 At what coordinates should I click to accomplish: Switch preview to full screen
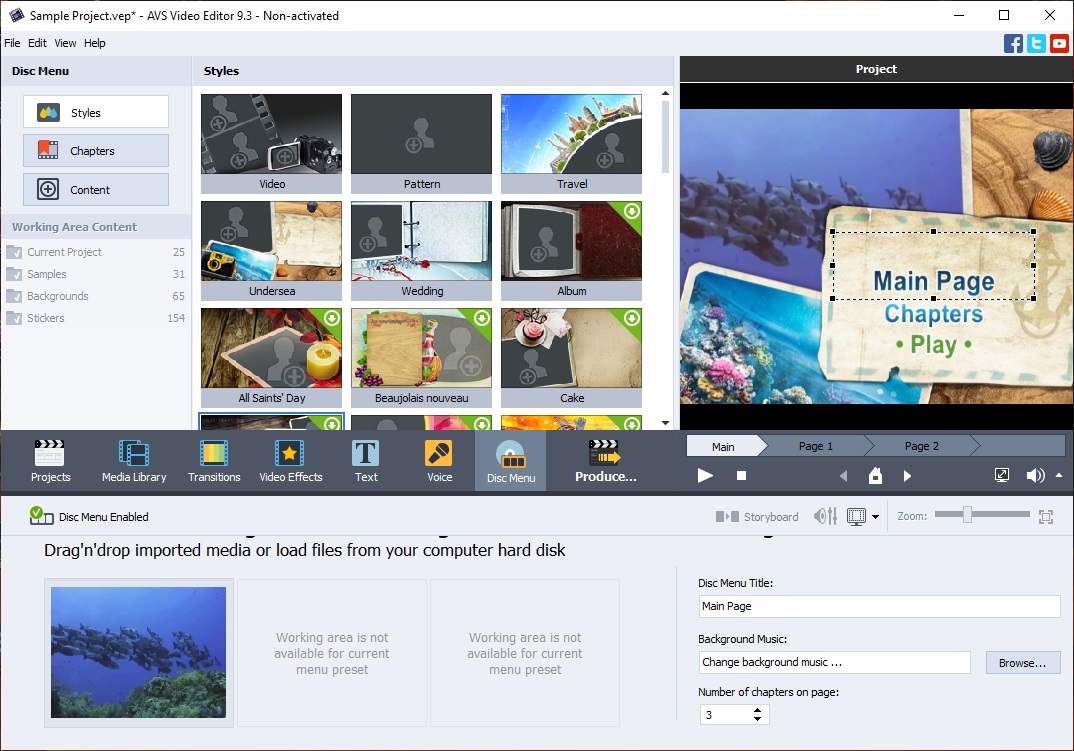[x=1002, y=476]
